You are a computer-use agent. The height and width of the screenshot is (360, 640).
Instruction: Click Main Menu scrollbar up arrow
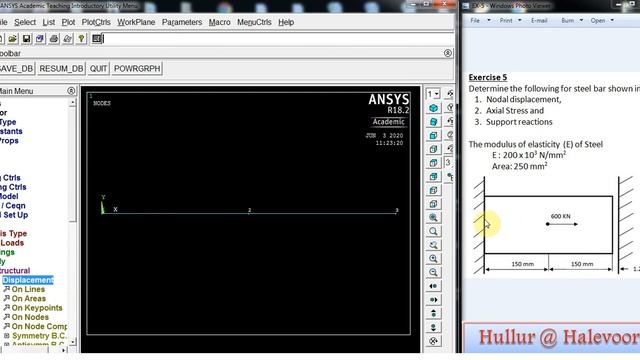[73, 102]
